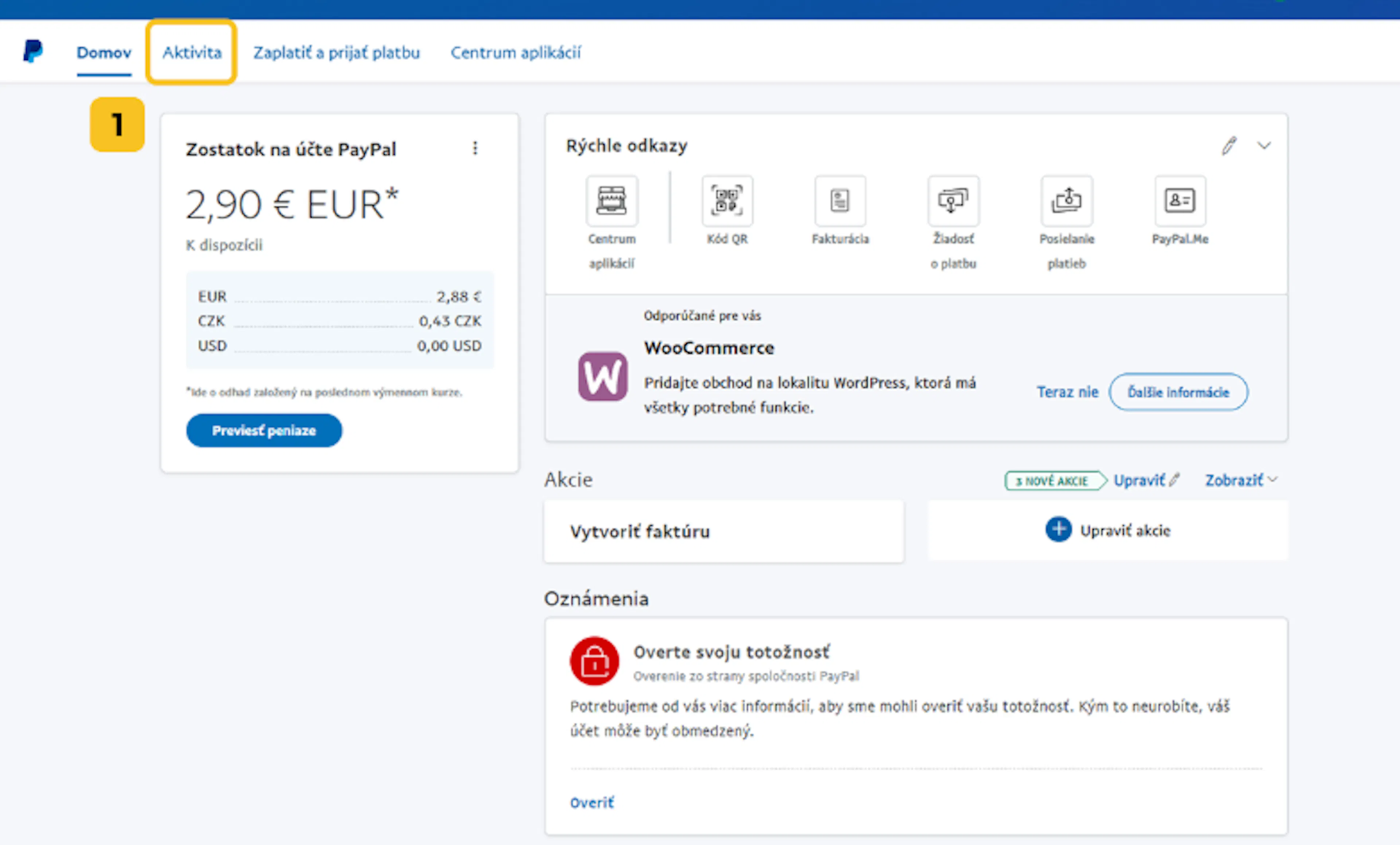The width and height of the screenshot is (1400, 845).
Task: Click the Overiť link
Action: tap(591, 803)
